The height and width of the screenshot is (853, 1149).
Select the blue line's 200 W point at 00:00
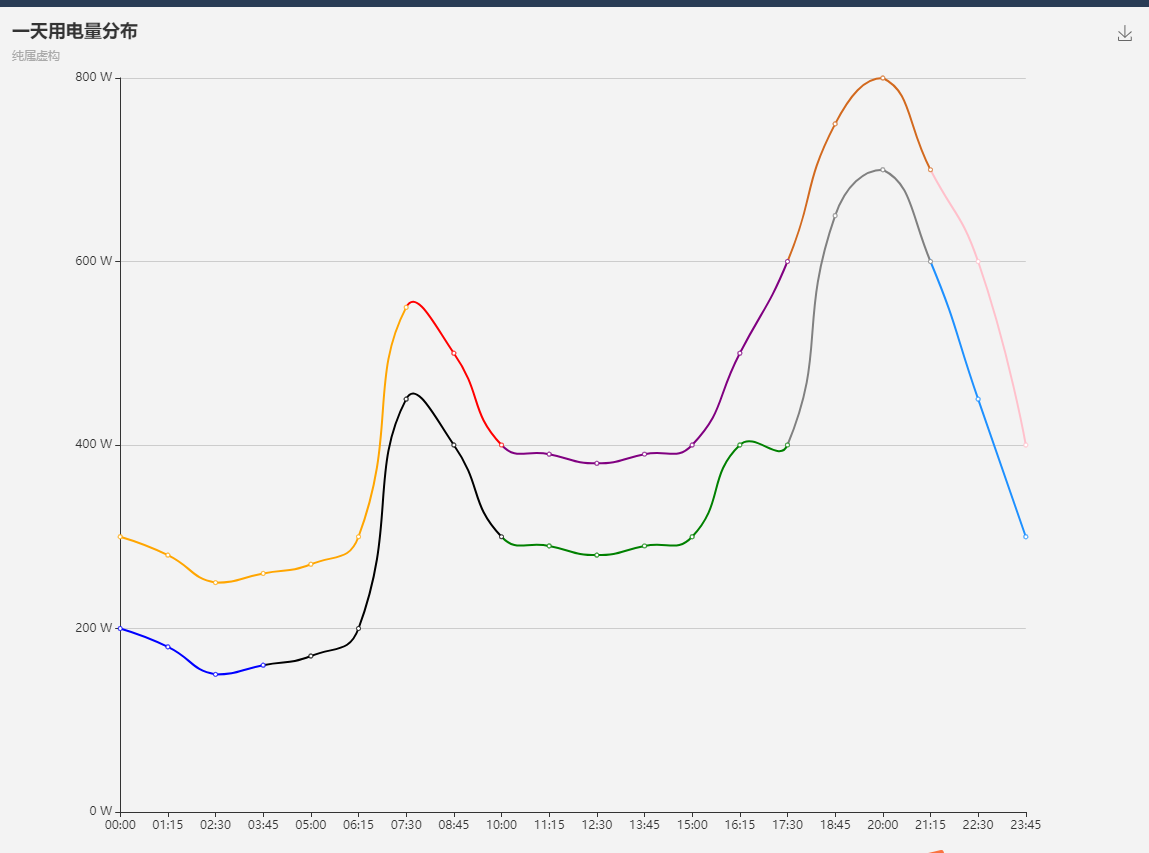(120, 628)
